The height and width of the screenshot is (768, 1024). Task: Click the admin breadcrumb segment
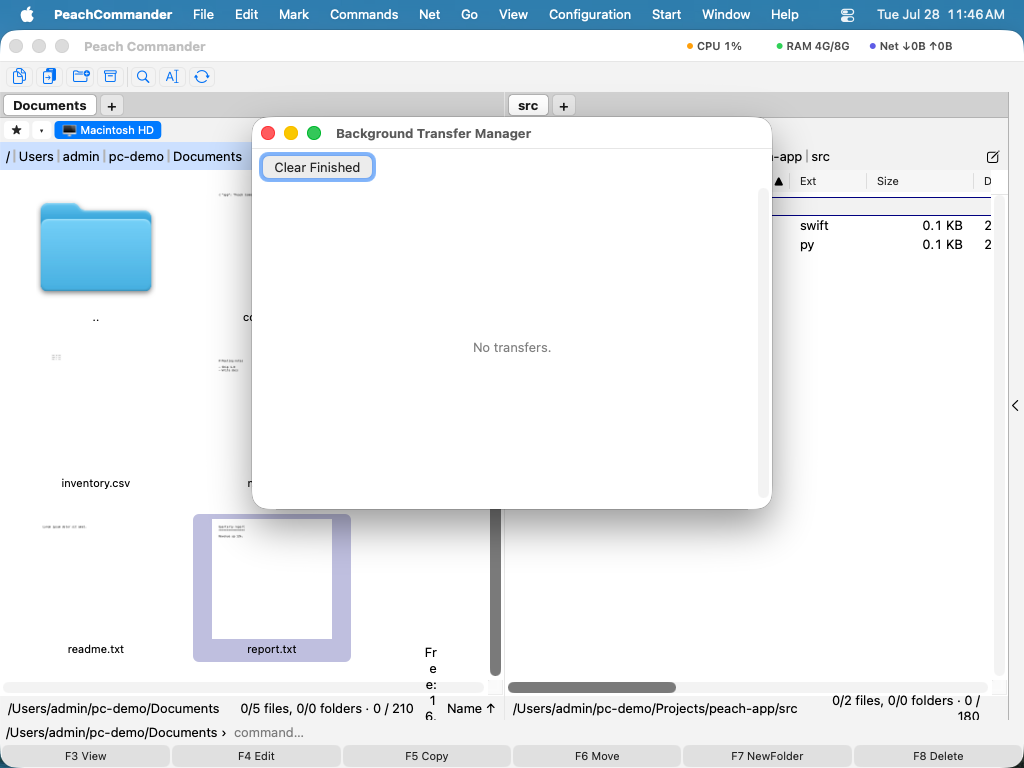coord(81,157)
